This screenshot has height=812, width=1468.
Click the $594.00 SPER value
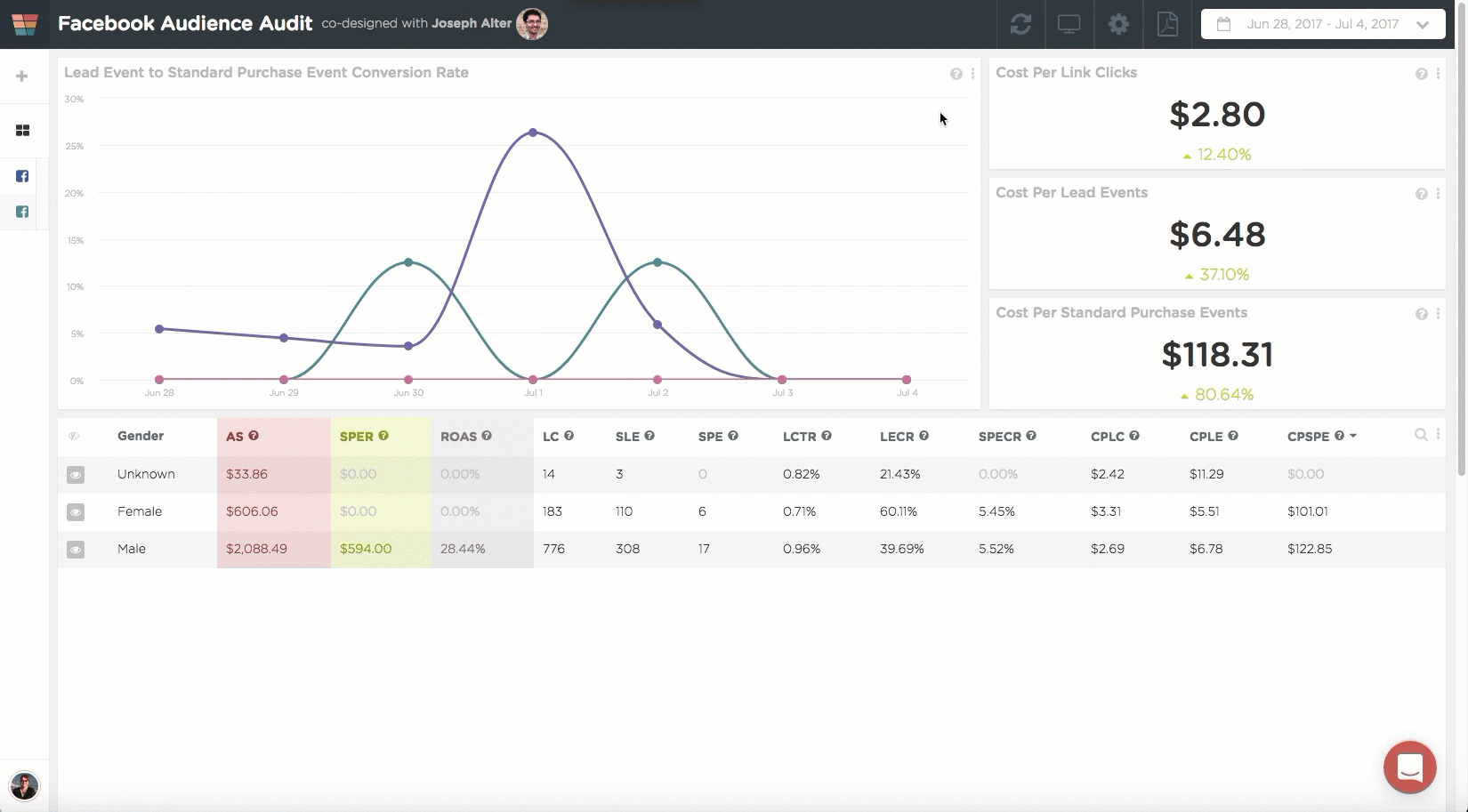click(x=366, y=549)
